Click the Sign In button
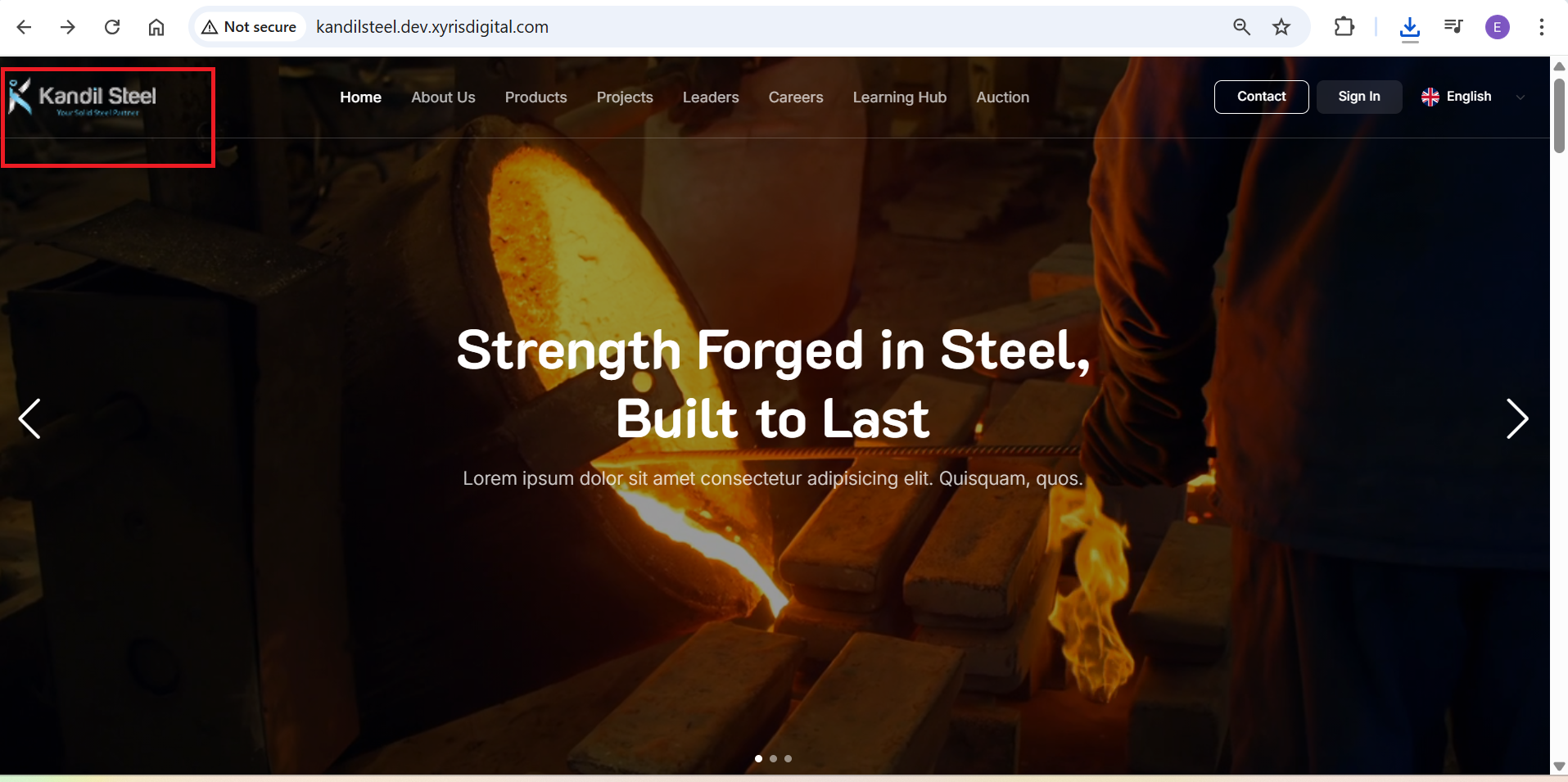This screenshot has height=782, width=1568. pos(1358,97)
